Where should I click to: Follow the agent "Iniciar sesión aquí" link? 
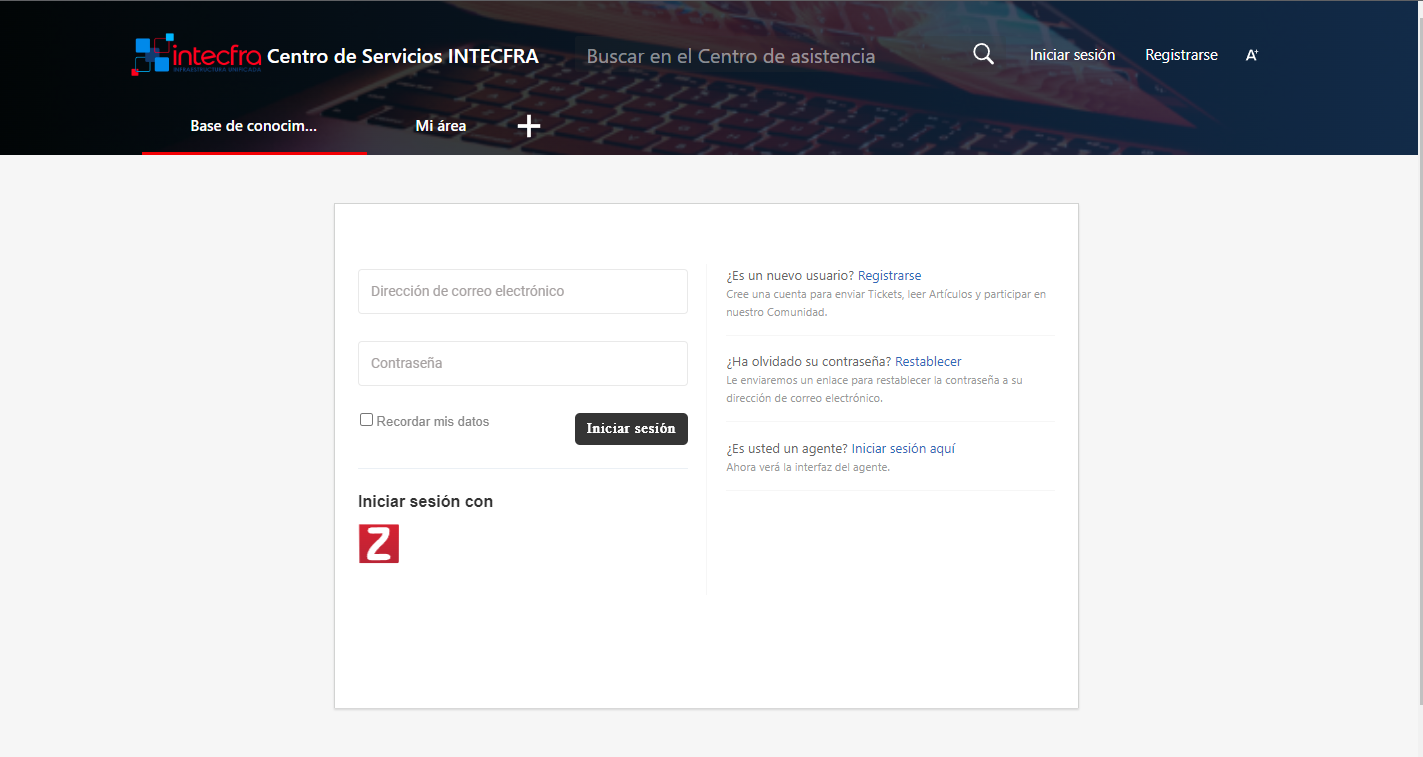click(903, 449)
